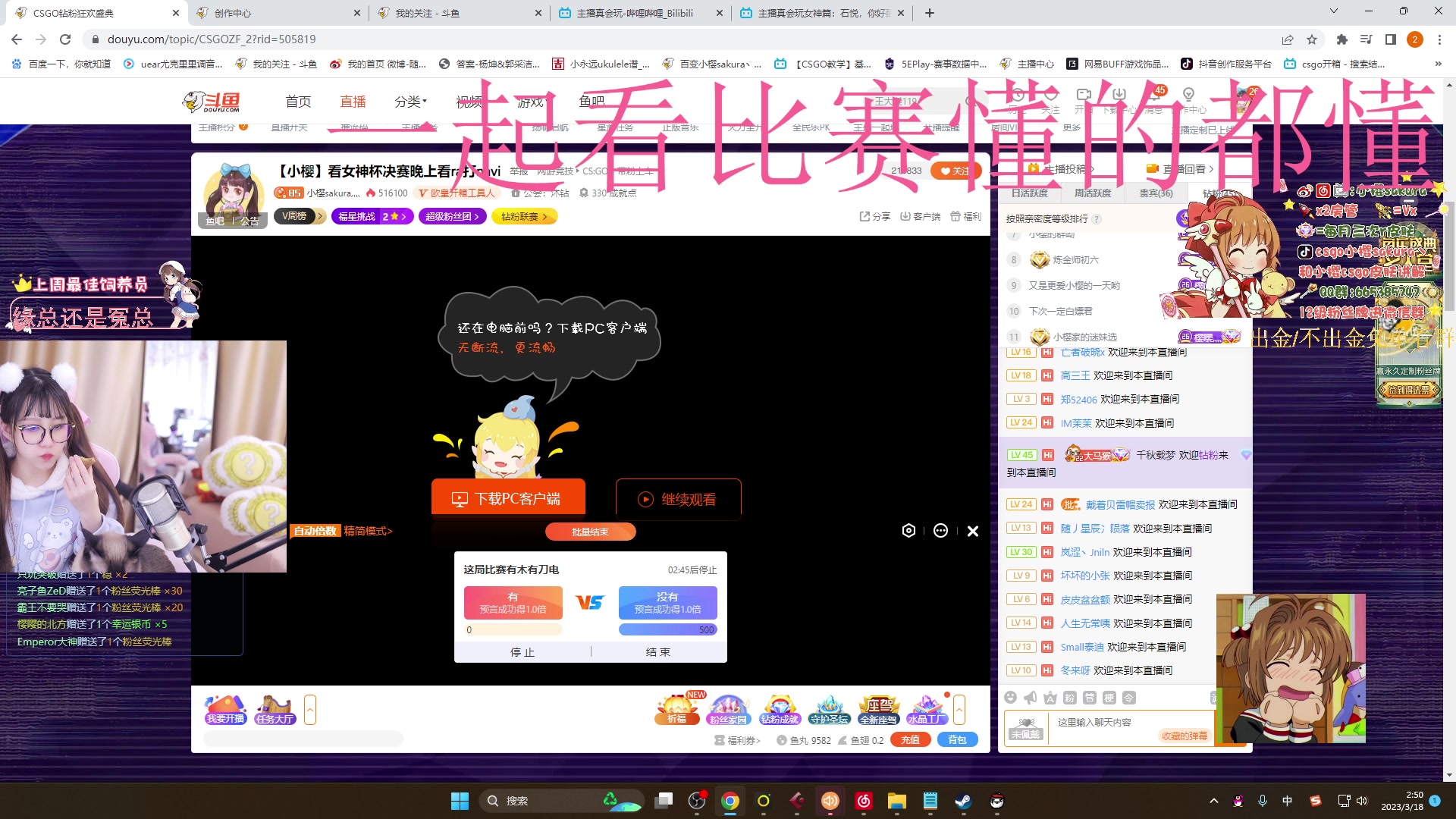Switch to 精简模式

pyautogui.click(x=368, y=531)
